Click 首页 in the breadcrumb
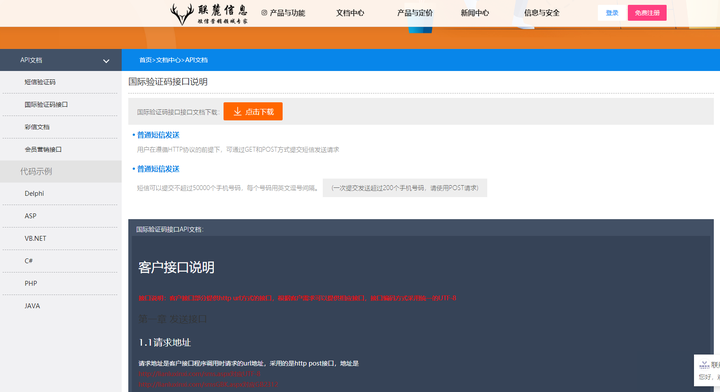This screenshot has height=392, width=720. click(145, 60)
